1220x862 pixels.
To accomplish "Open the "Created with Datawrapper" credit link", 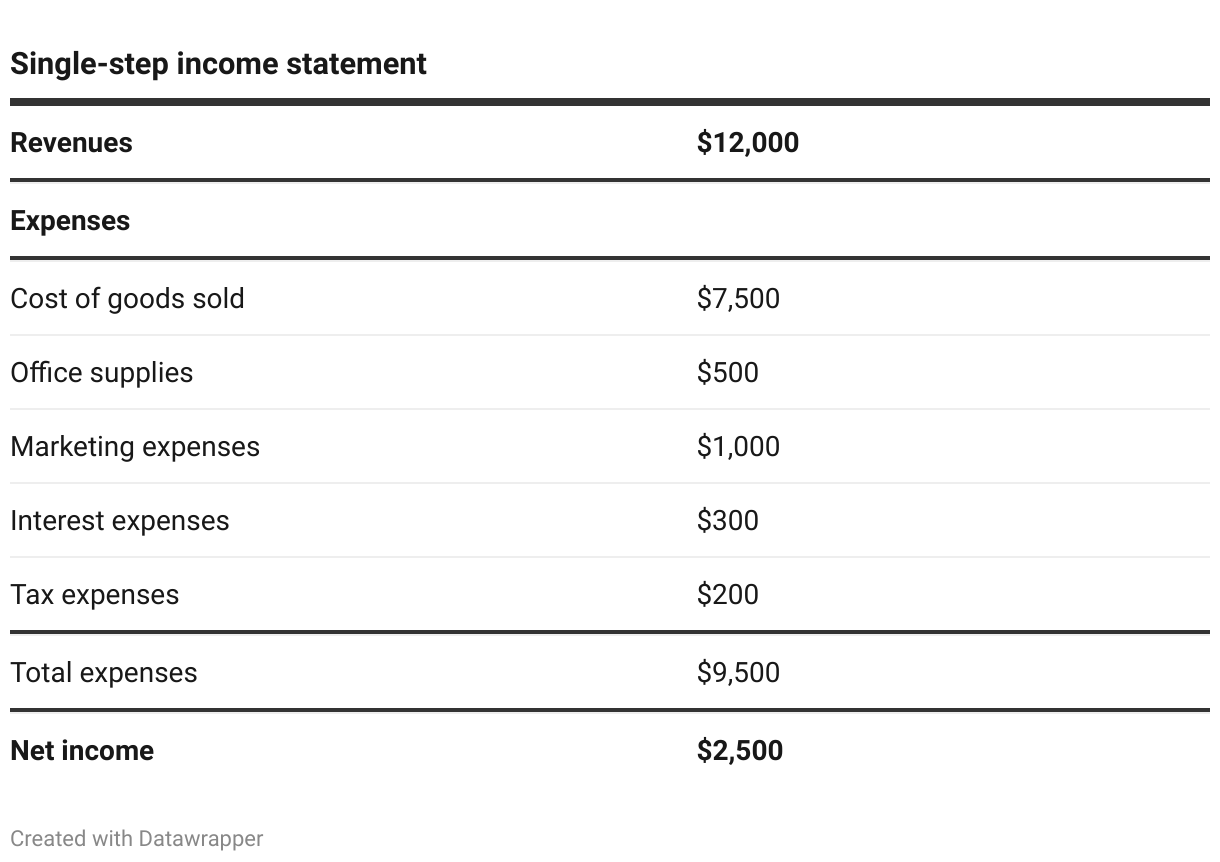I will coord(136,839).
